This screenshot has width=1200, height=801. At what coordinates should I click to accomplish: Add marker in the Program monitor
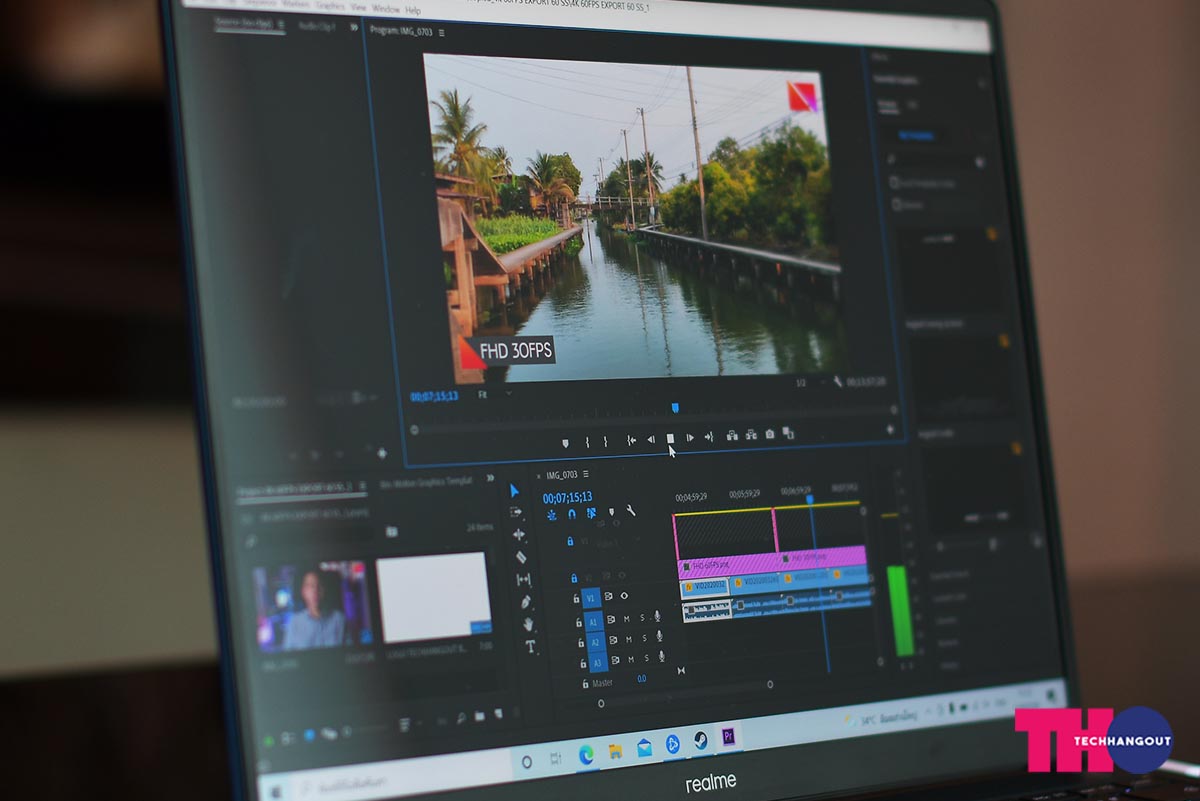(x=565, y=441)
